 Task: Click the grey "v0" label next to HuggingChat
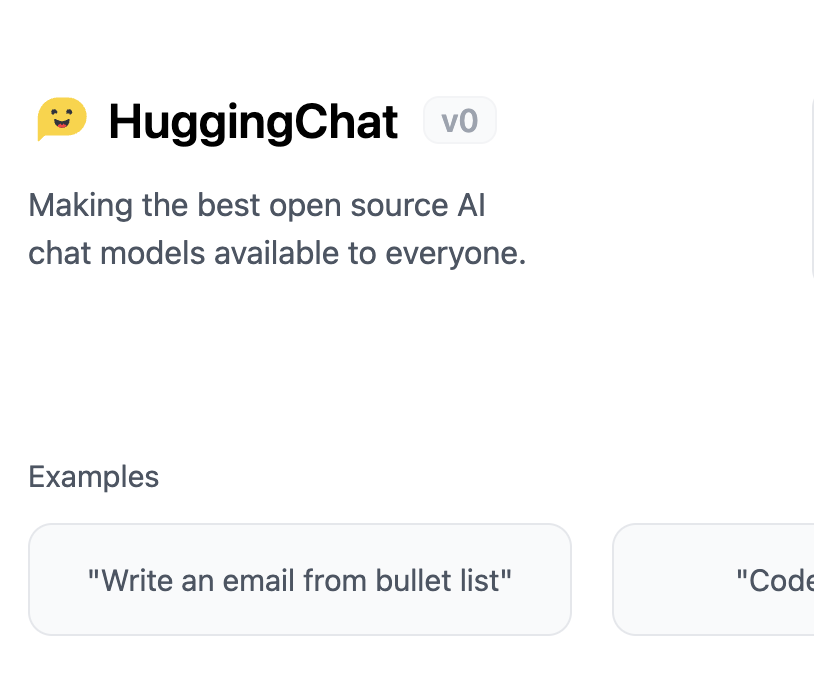coord(460,121)
